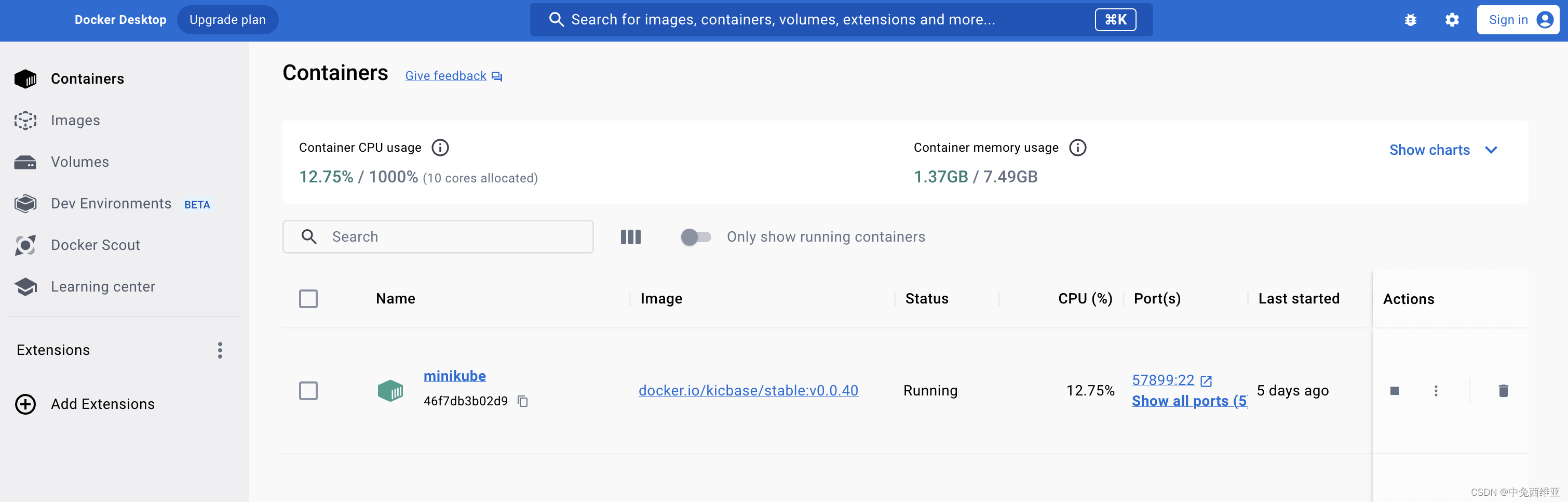Show info for Container CPU usage
Viewport: 1568px width, 502px height.
439,148
